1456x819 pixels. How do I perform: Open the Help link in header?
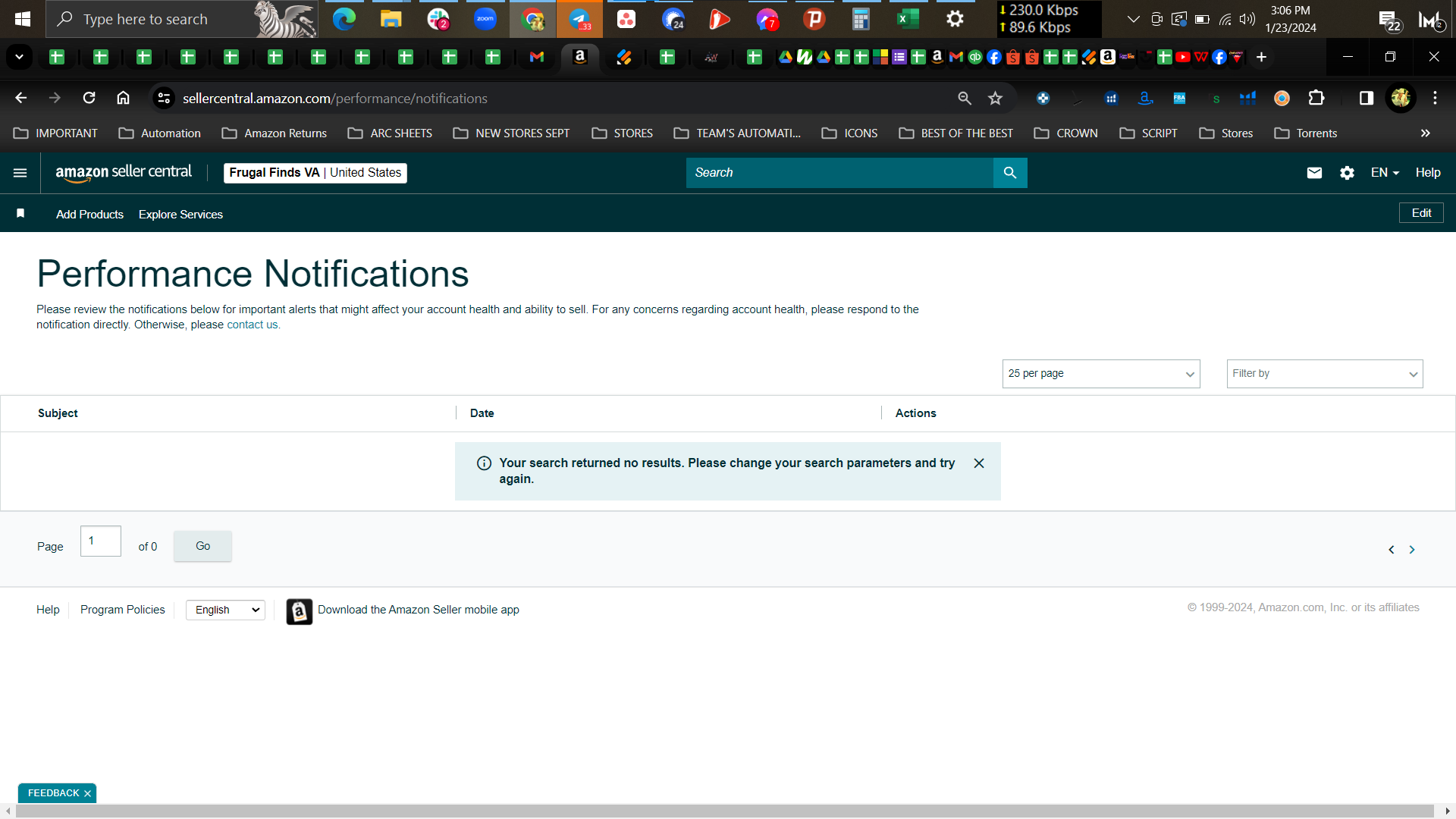[x=1427, y=173]
